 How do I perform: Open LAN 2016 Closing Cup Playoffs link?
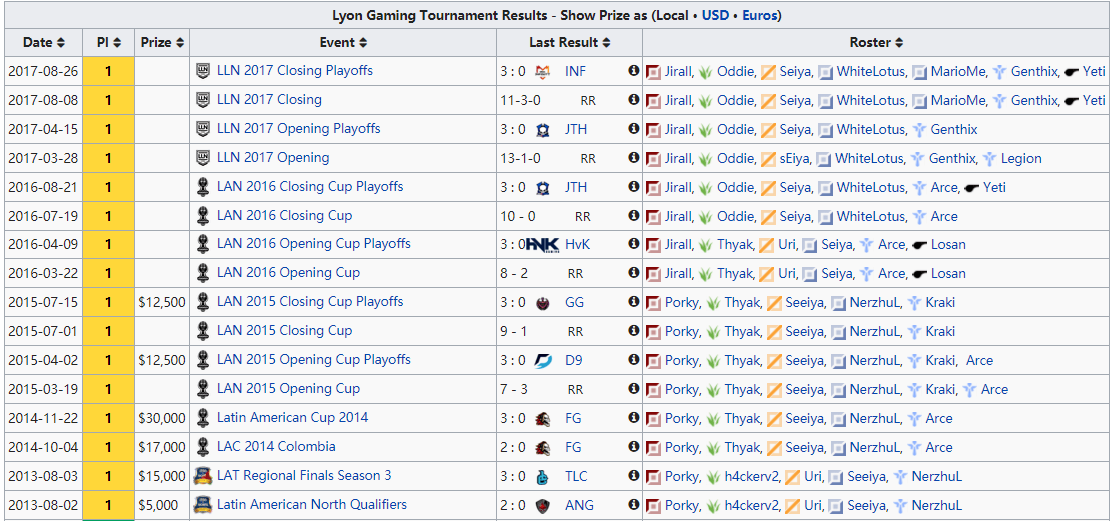coord(310,187)
